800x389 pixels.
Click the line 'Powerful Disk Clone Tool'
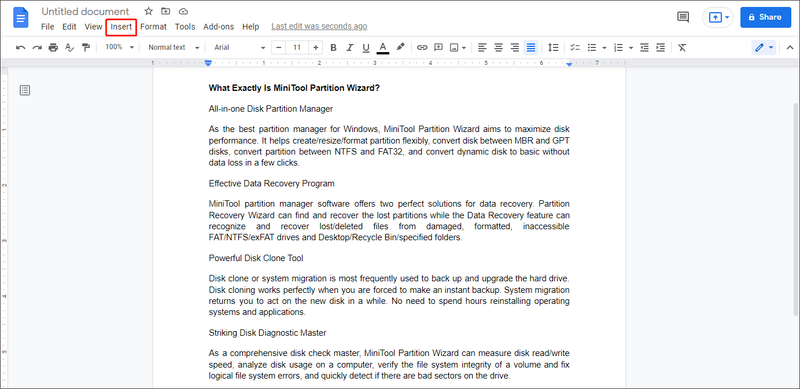pos(256,258)
